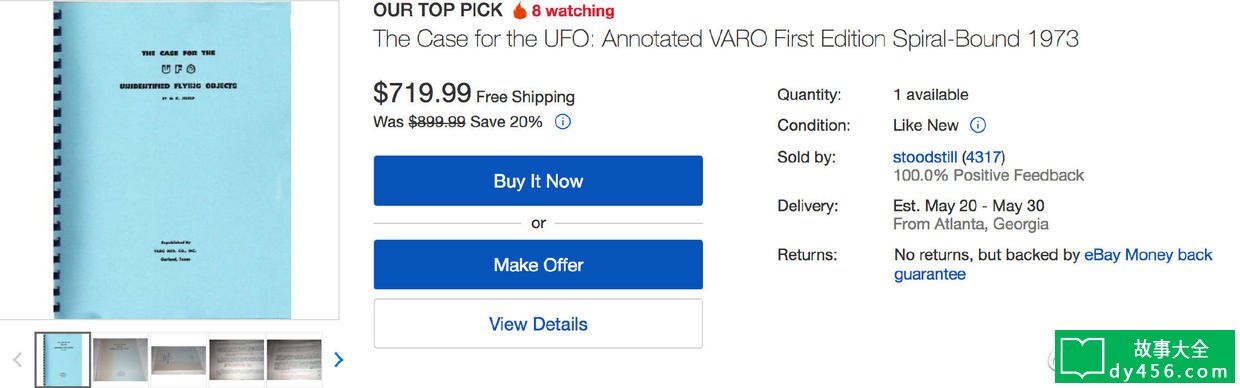Open the 4317 feedback score link
Image resolution: width=1240 pixels, height=388 pixels.
983,157
